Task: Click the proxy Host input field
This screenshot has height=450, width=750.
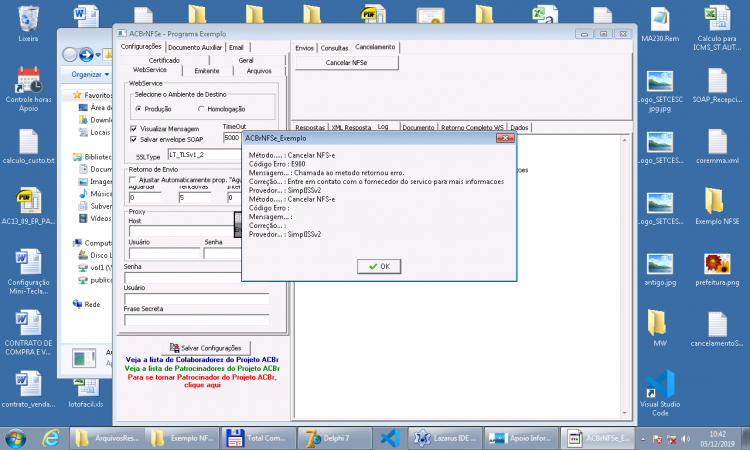Action: [x=181, y=230]
